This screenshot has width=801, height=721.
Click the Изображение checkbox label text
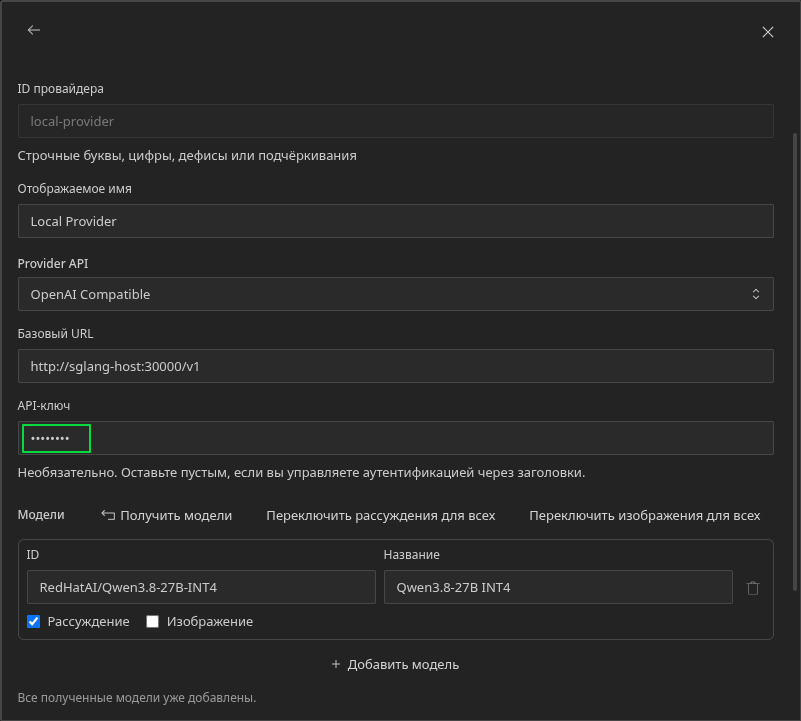coord(210,622)
